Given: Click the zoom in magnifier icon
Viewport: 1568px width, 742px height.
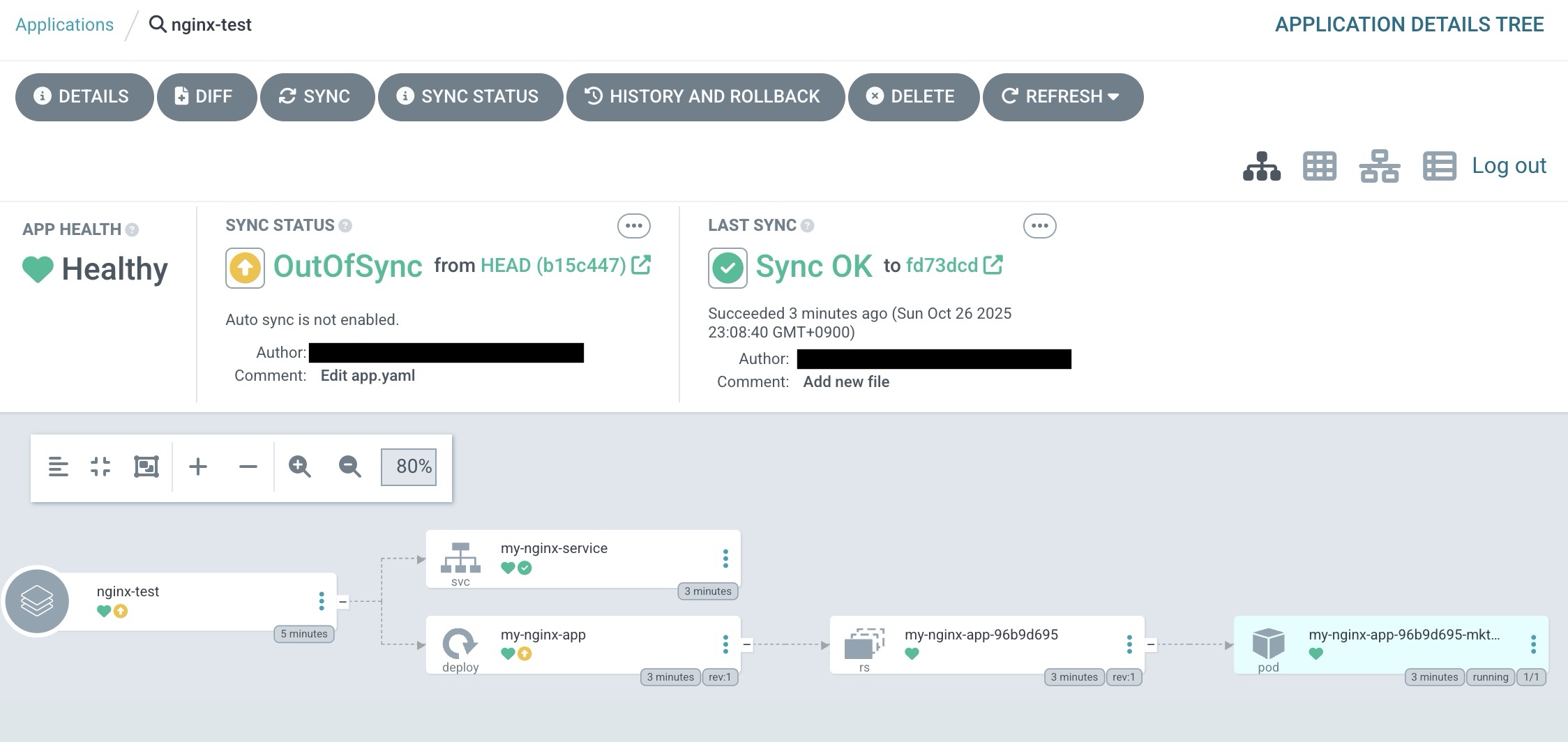Looking at the screenshot, I should pyautogui.click(x=299, y=467).
